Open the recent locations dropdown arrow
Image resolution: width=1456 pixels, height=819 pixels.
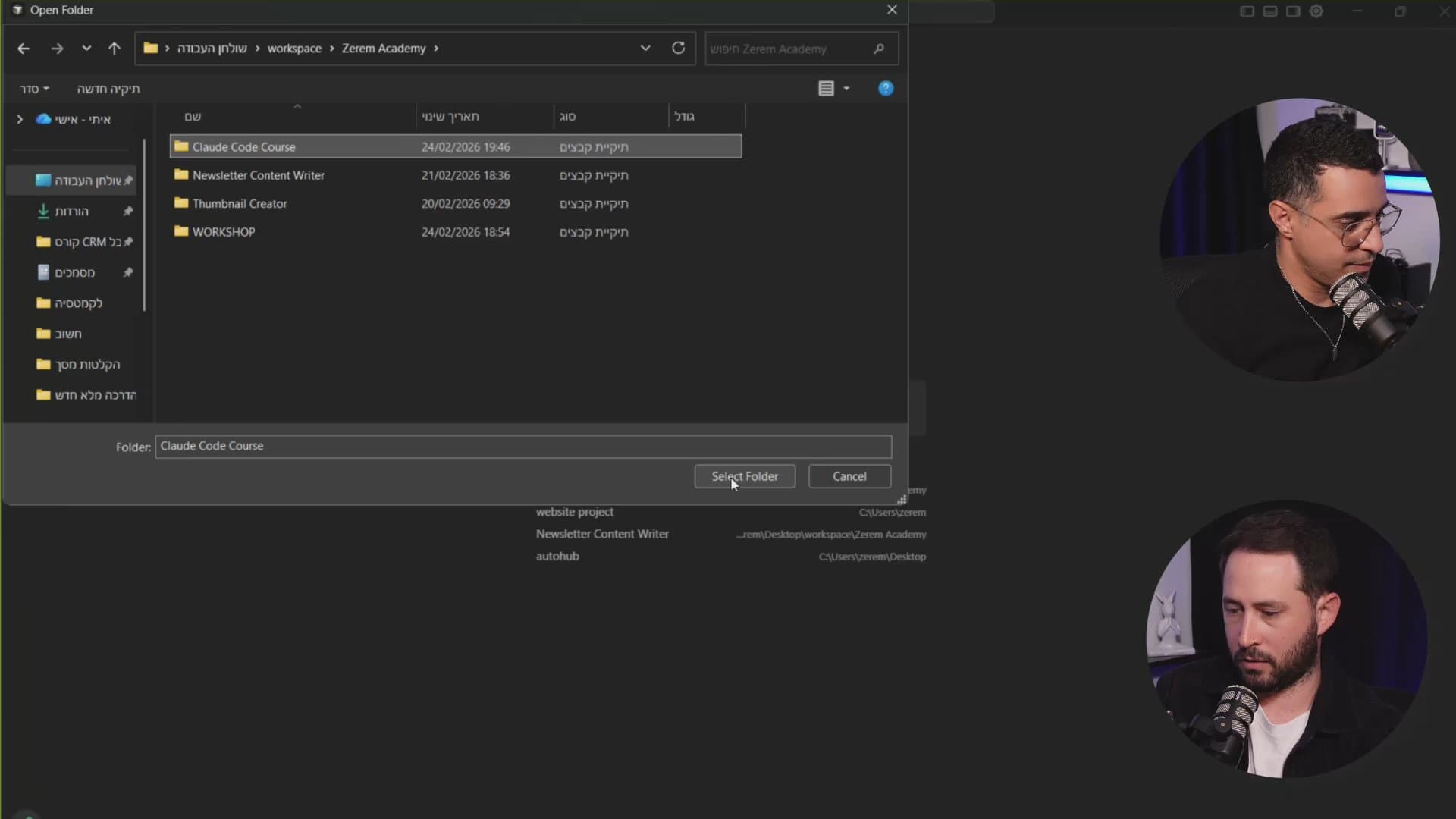(86, 49)
